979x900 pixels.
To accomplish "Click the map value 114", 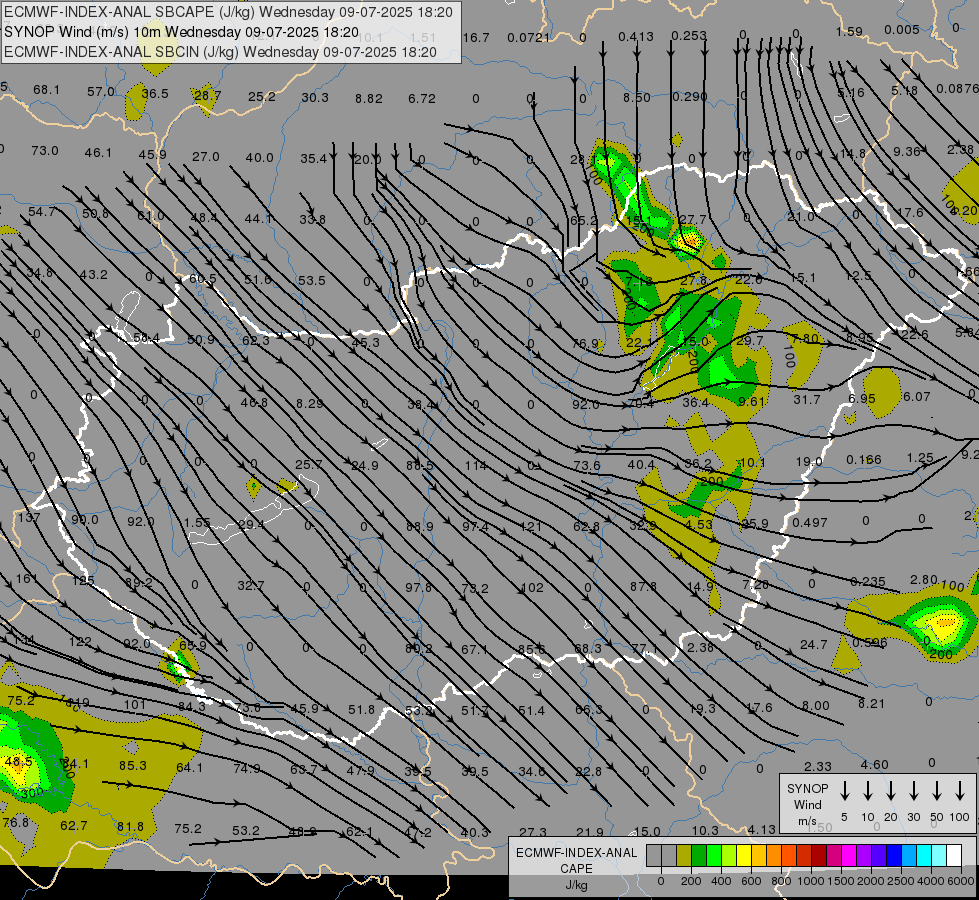I will coord(476,465).
